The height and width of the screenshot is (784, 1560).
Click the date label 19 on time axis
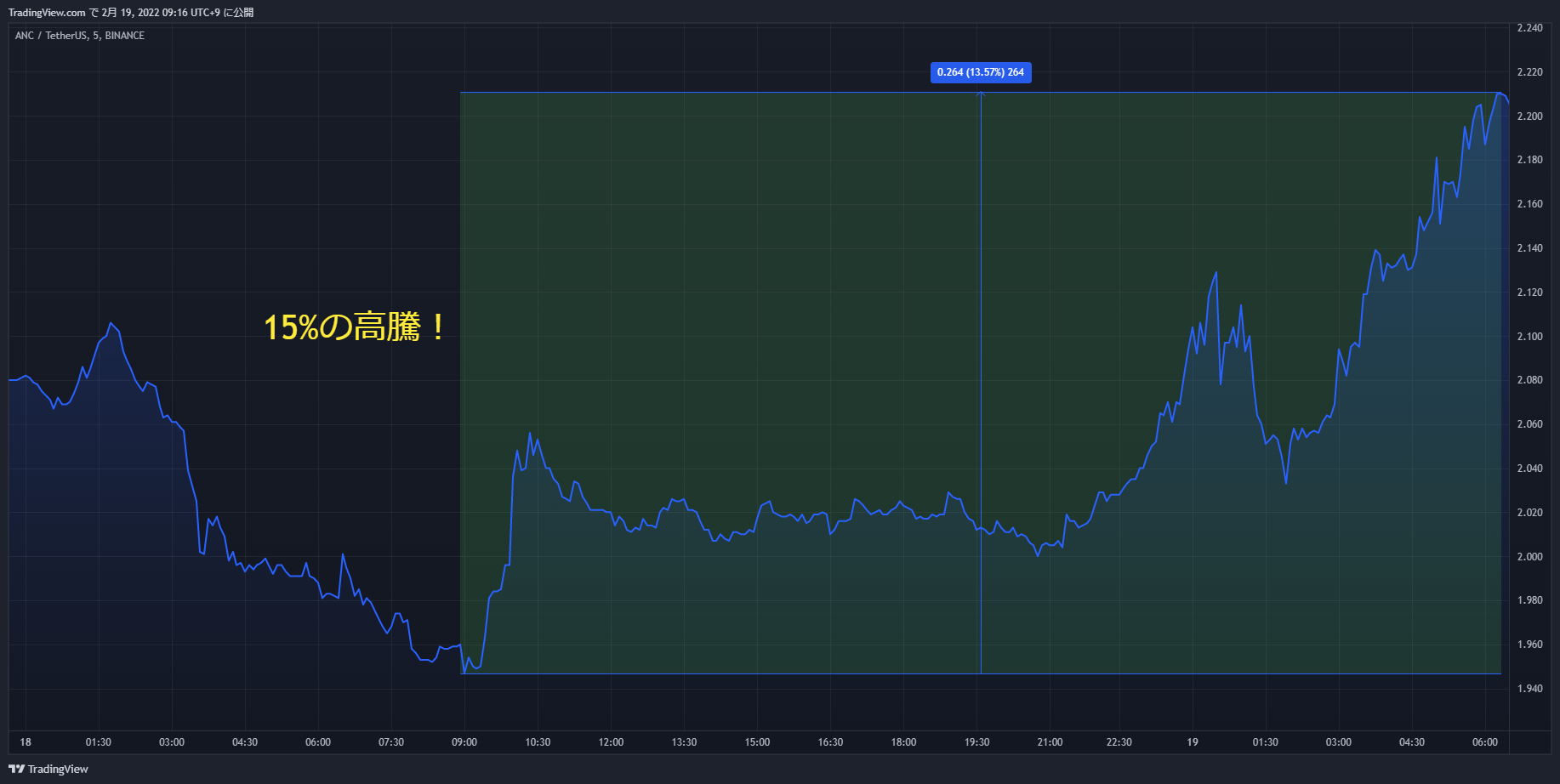[1193, 742]
